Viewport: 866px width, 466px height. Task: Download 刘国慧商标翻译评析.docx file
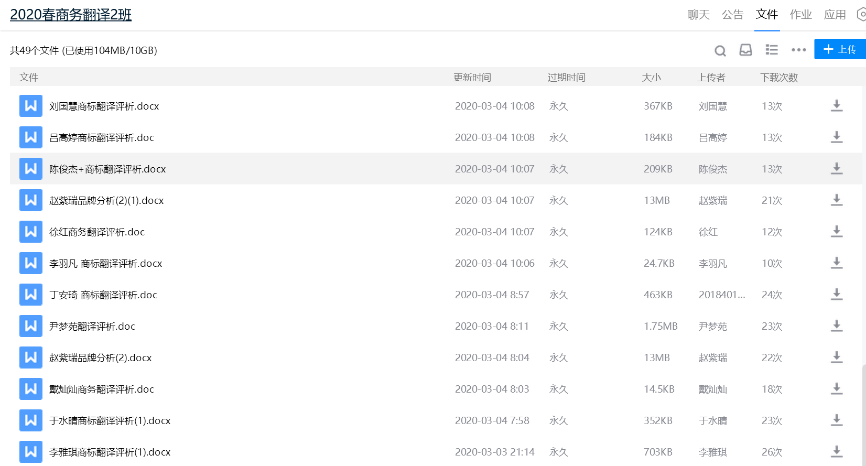tap(837, 106)
